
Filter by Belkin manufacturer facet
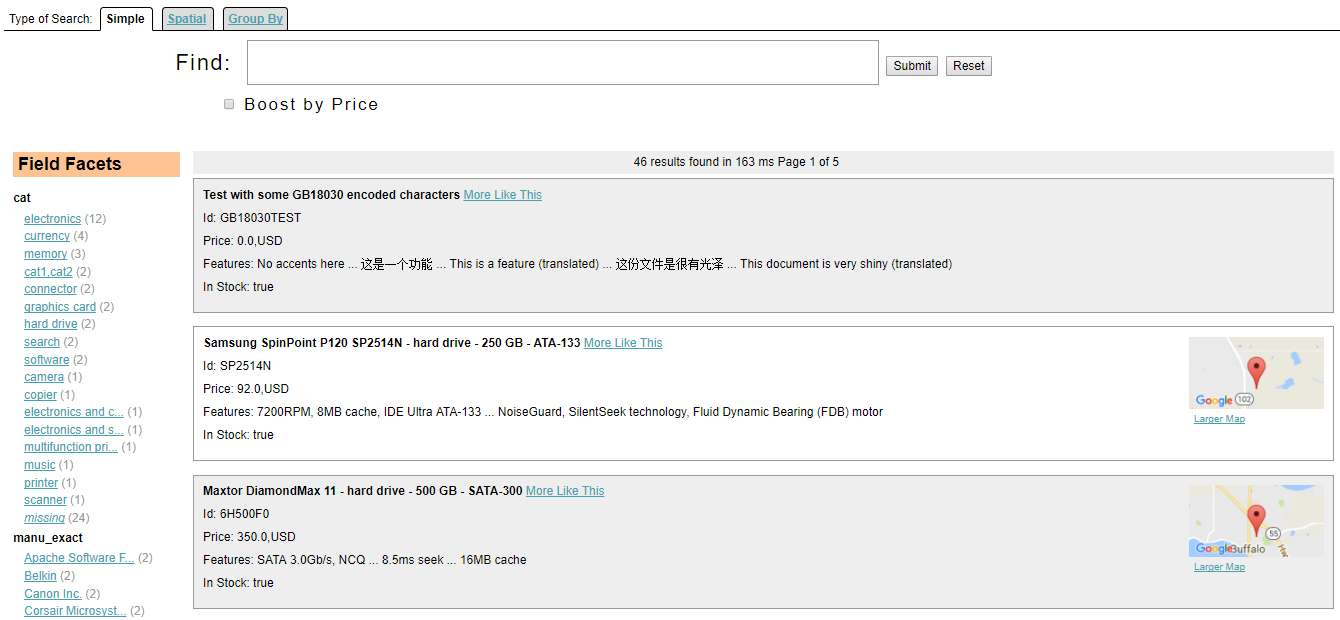(41, 576)
